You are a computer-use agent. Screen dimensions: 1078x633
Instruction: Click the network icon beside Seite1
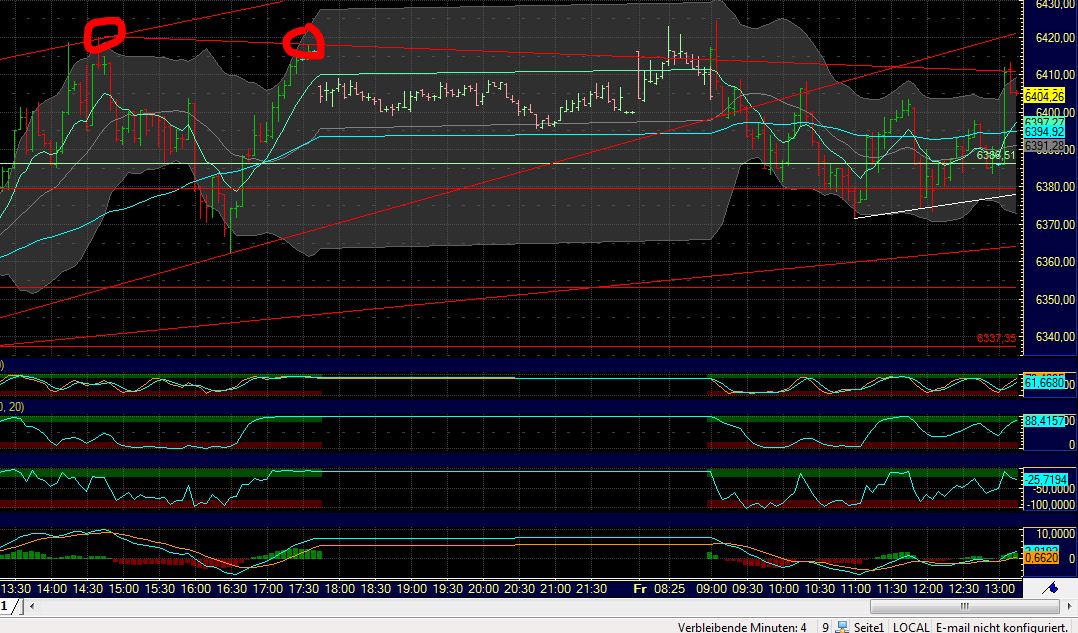pos(843,626)
